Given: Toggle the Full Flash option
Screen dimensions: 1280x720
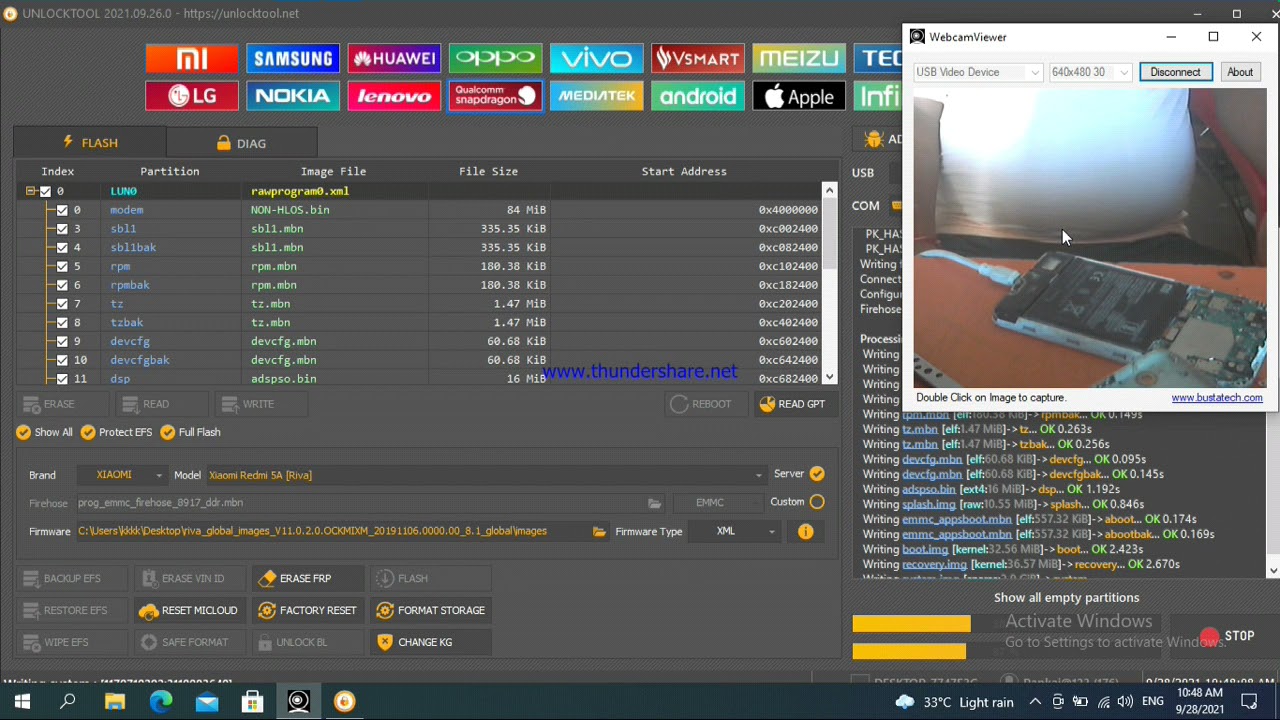Looking at the screenshot, I should click(190, 432).
